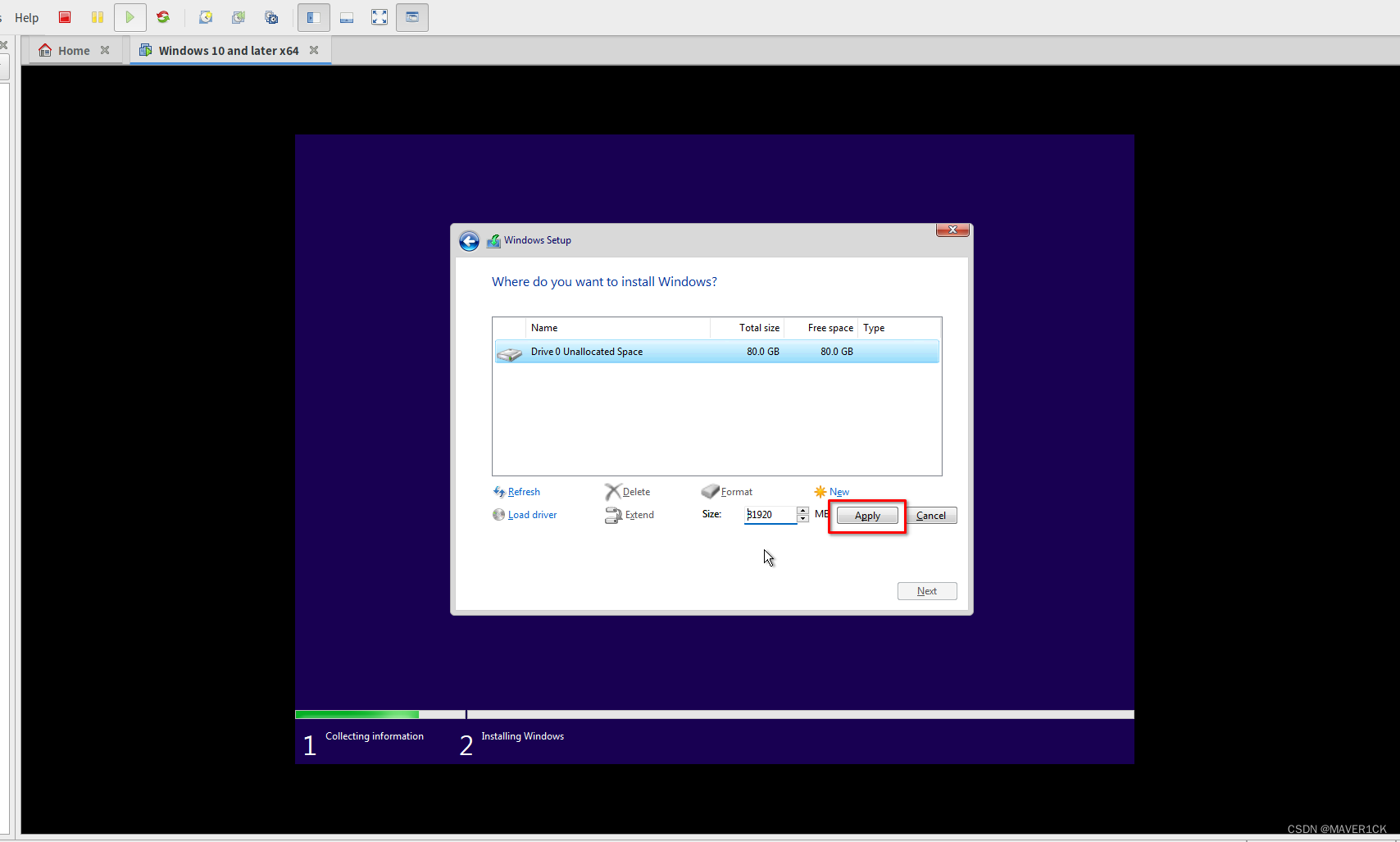Power on with green play button
This screenshot has width=1400, height=842.
coord(130,17)
